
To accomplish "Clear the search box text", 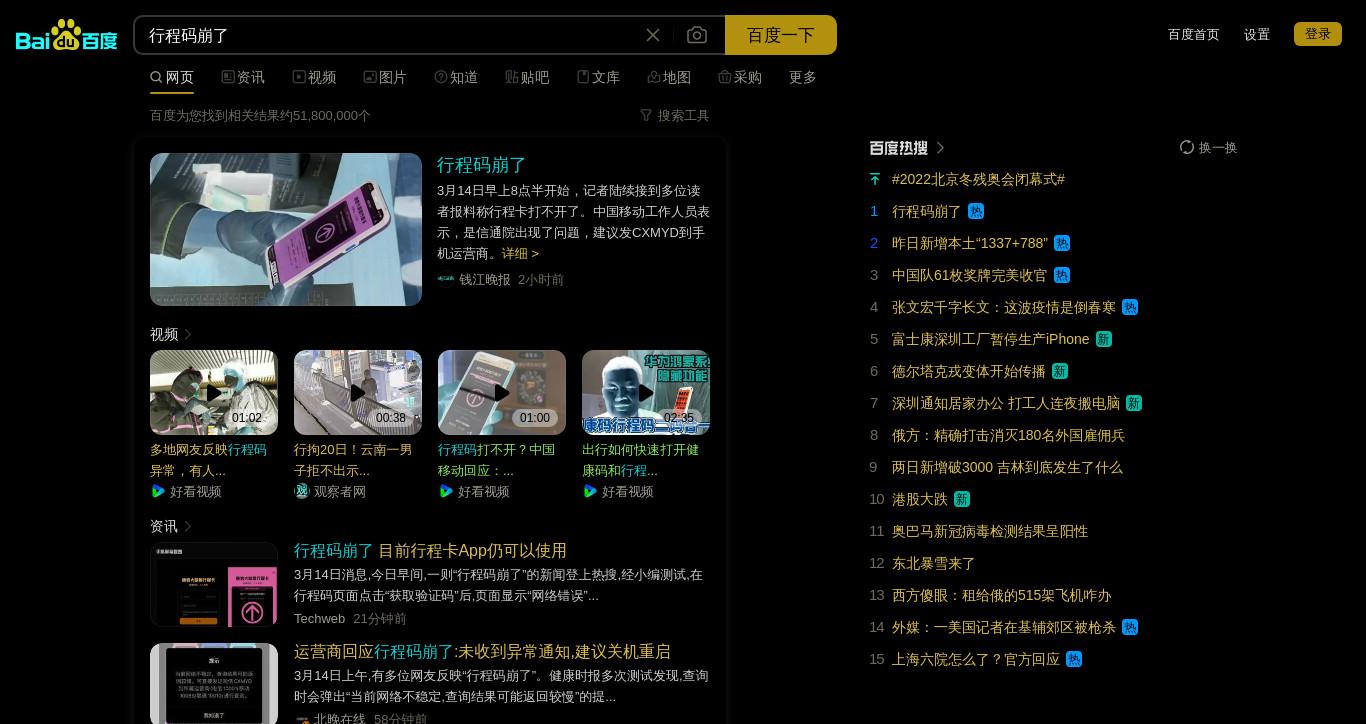I will click(653, 35).
